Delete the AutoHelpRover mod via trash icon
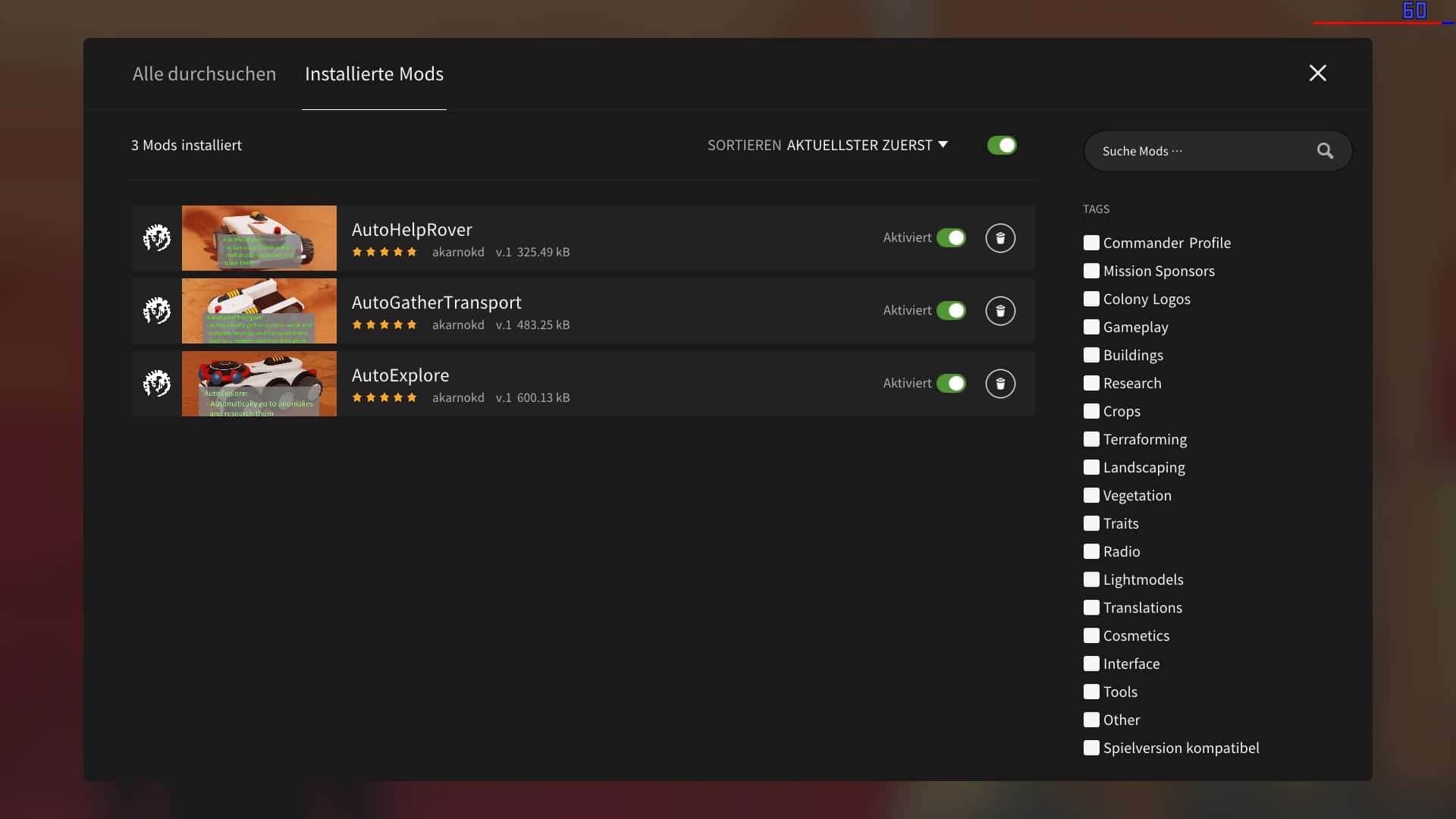The height and width of the screenshot is (819, 1456). point(1000,238)
